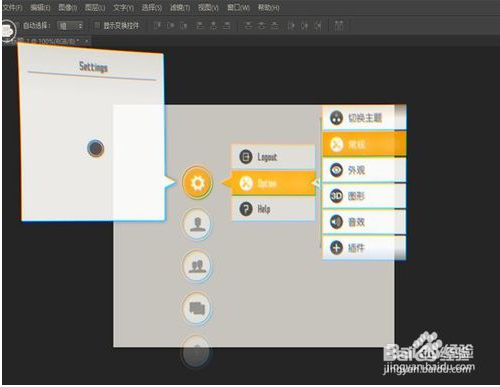This screenshot has width=500, height=387.
Task: Click Distribute left edges icon
Action: 291,25
